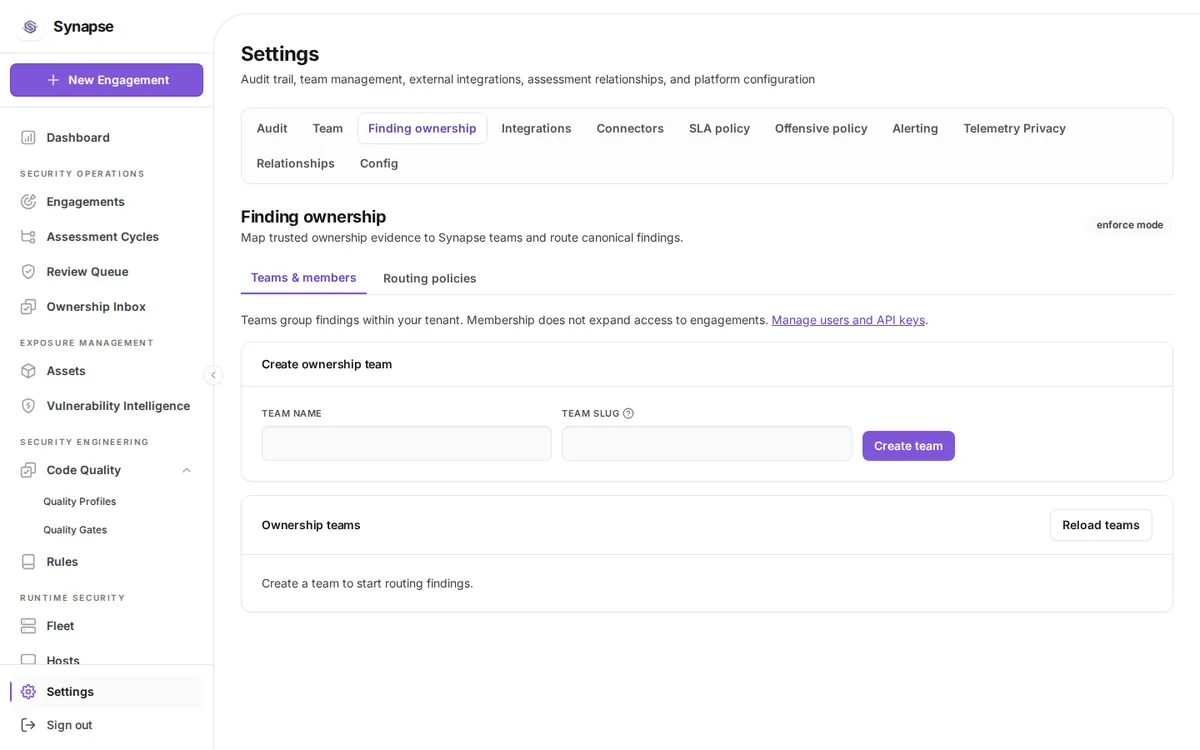The image size is (1200, 750).
Task: Open the SLA policy tab
Action: pos(719,128)
